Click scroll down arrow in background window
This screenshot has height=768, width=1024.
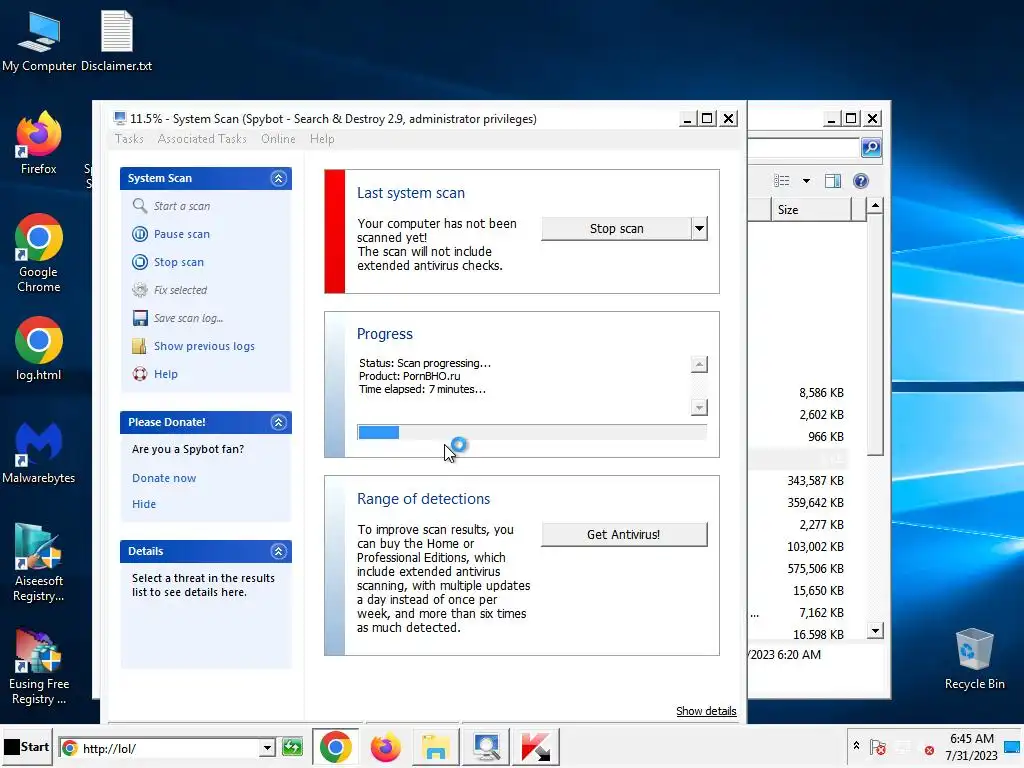click(x=875, y=631)
